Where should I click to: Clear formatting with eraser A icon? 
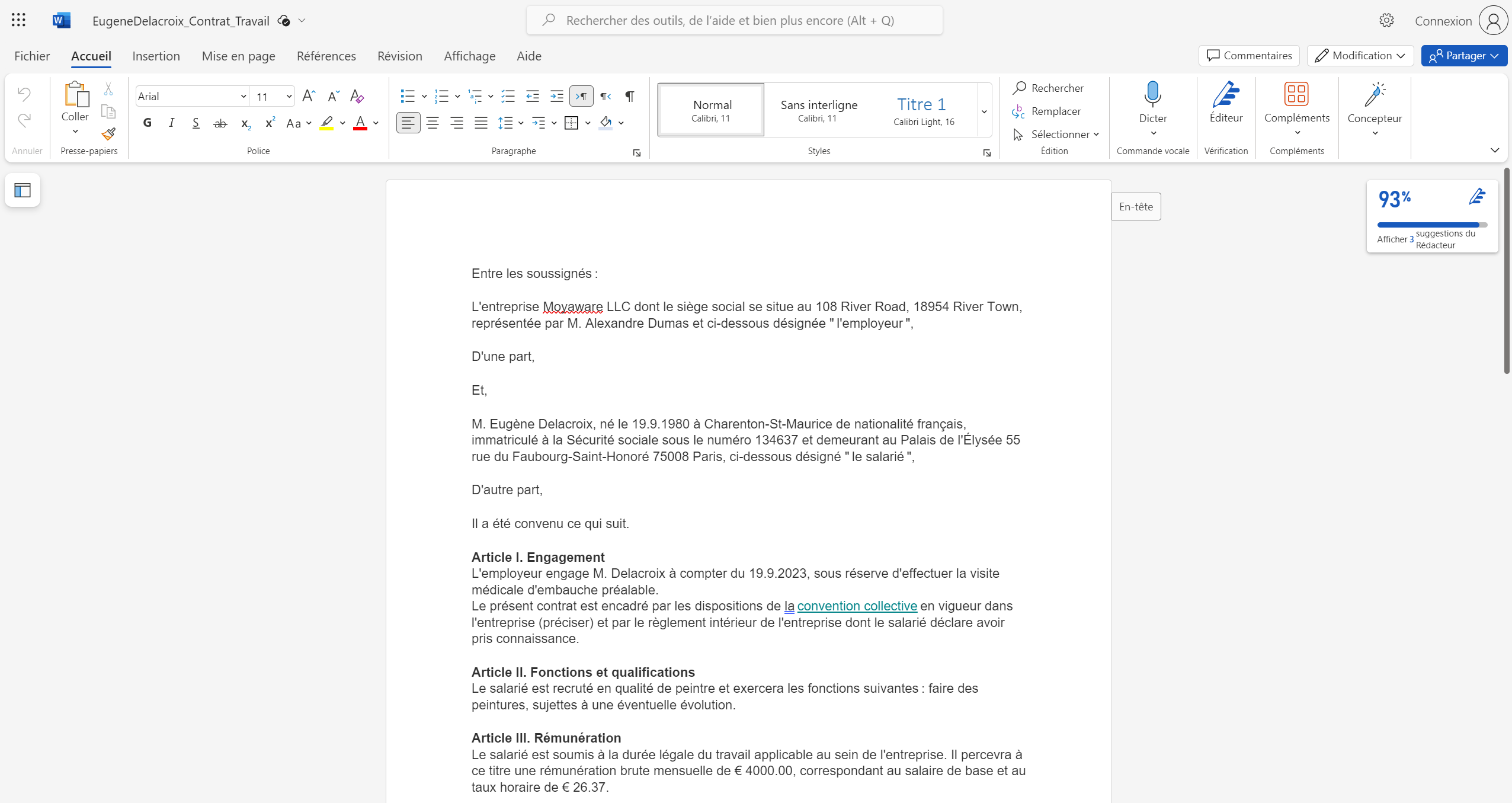(357, 96)
